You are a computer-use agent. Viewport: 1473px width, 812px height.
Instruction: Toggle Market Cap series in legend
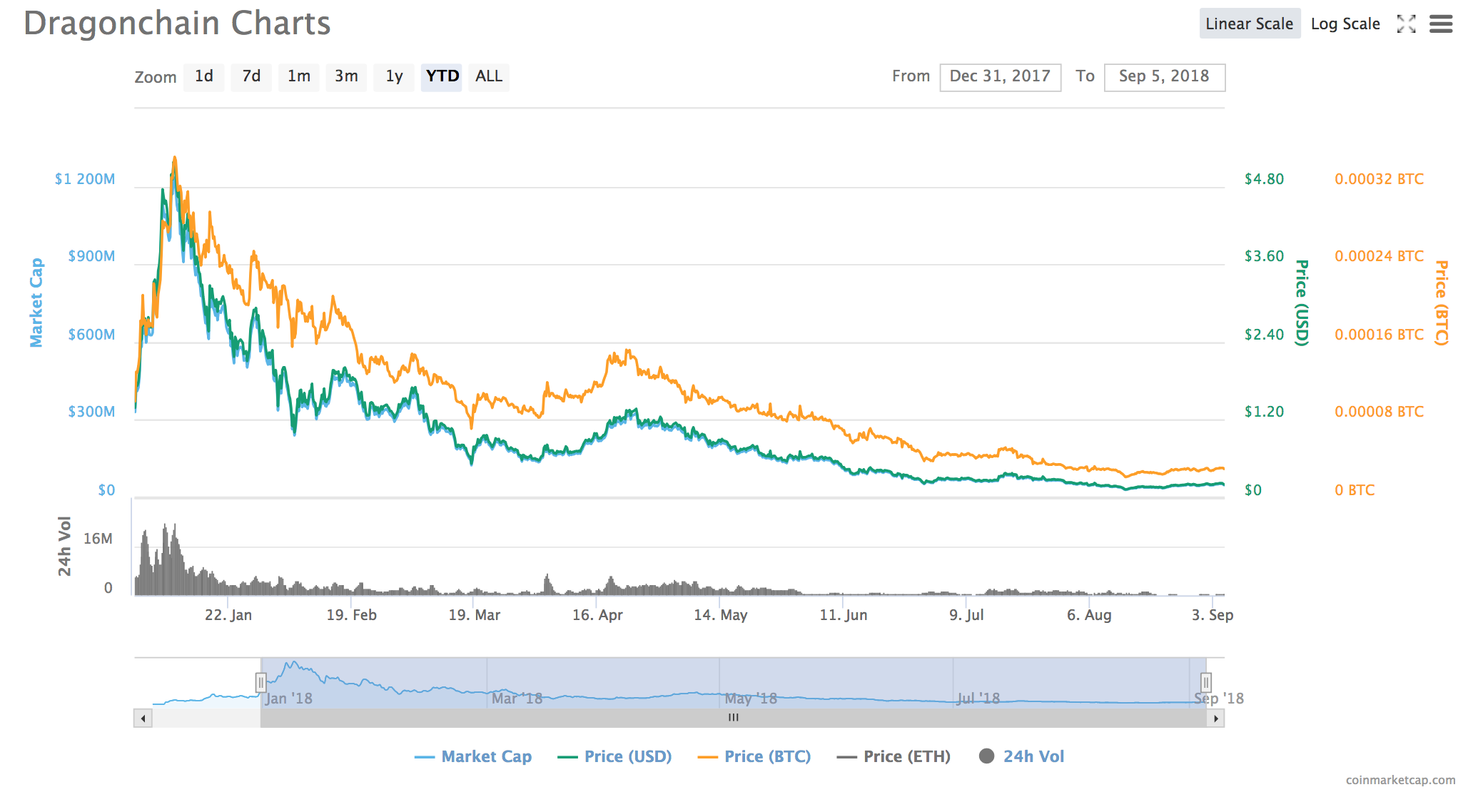(473, 756)
